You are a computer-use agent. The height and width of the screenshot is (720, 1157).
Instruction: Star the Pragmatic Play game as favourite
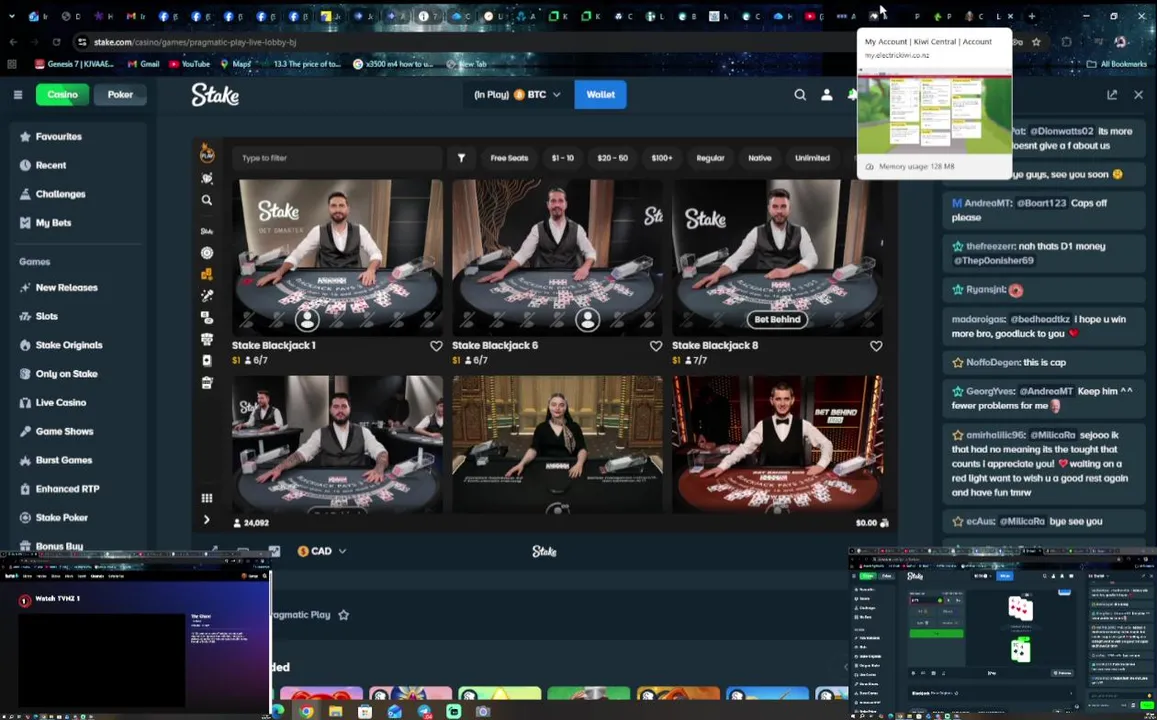coord(344,615)
